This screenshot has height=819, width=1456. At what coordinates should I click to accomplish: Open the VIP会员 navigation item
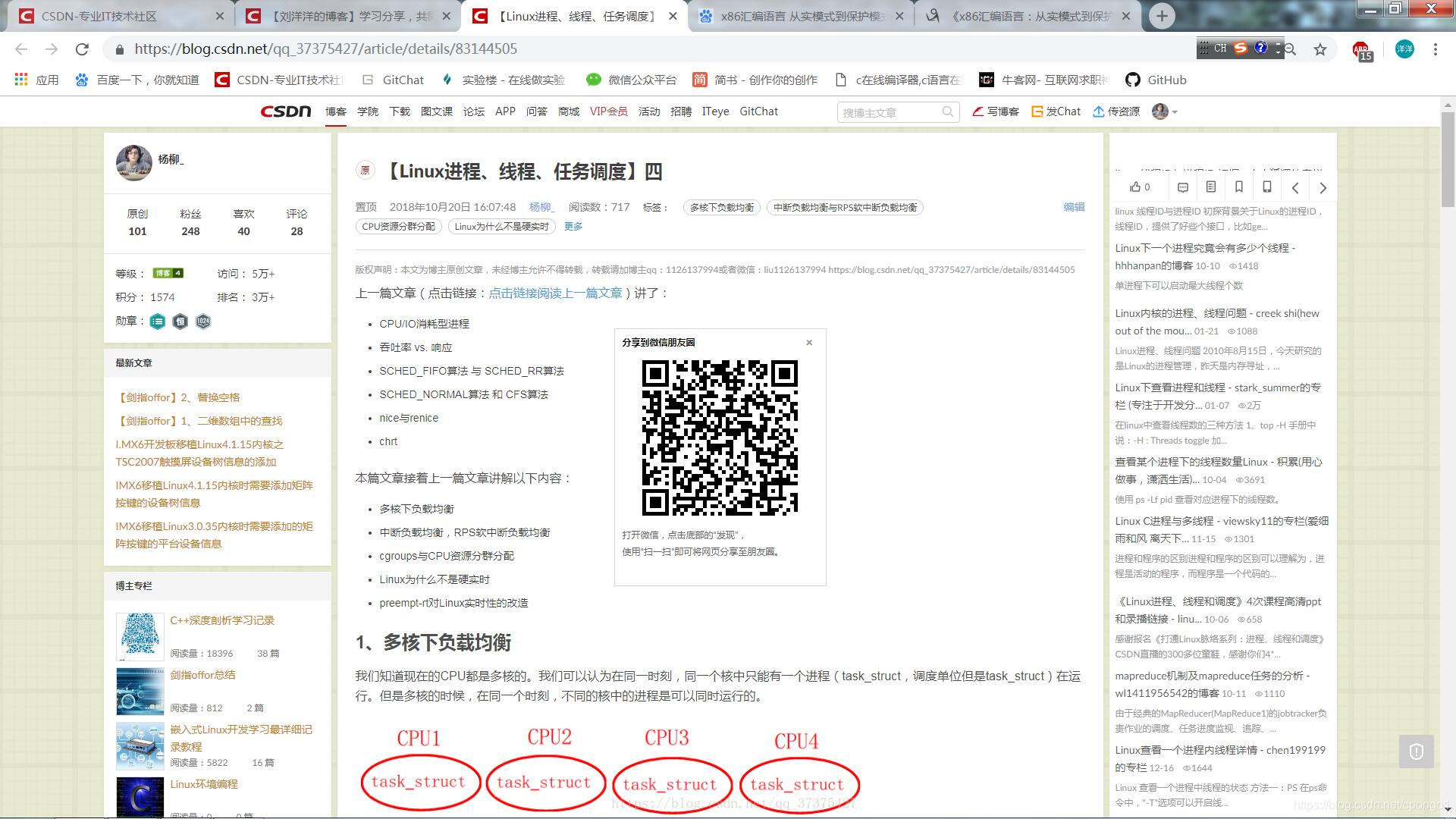[609, 111]
